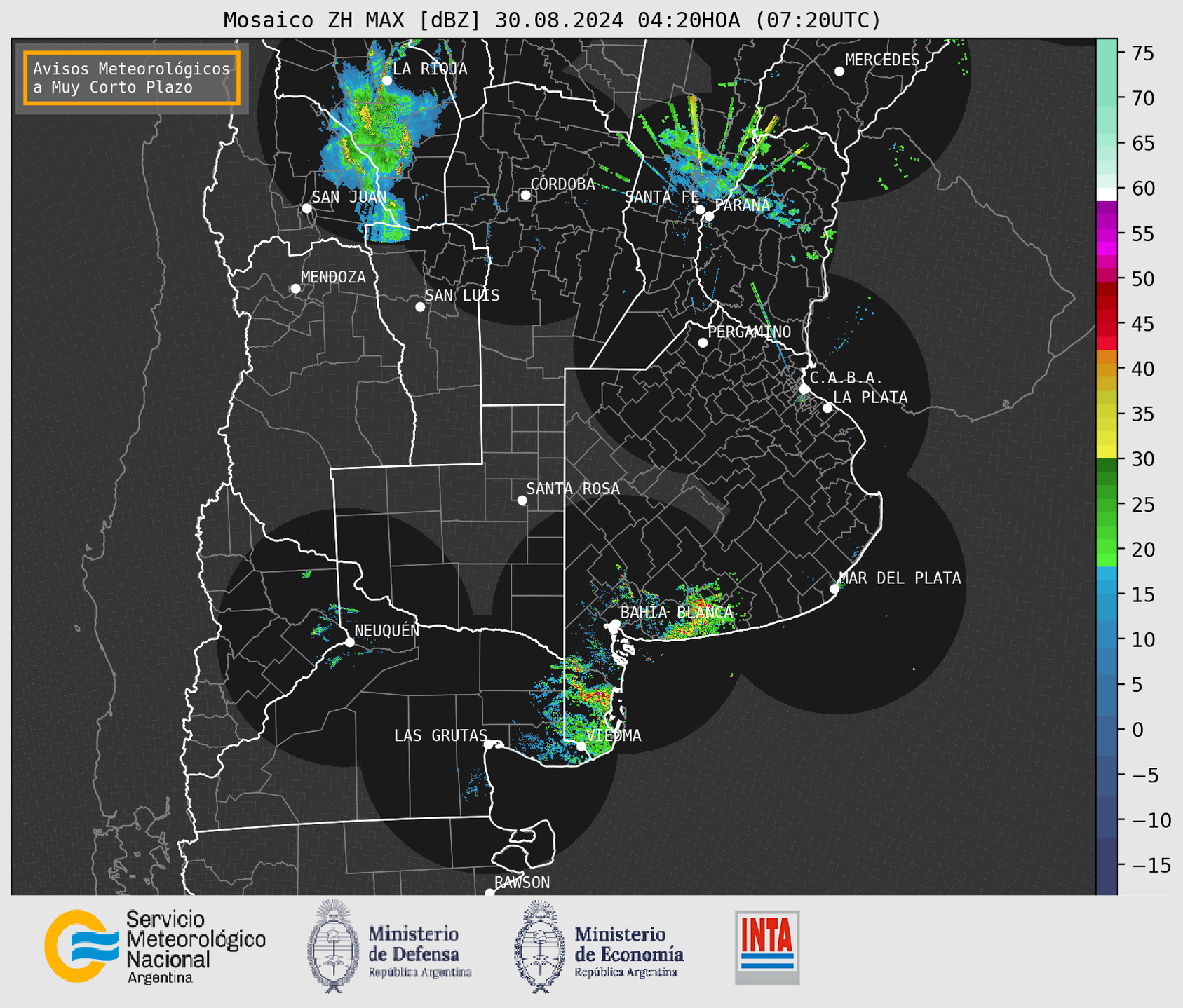
Task: Click the CORDOBA city marker dot
Action: point(525,195)
